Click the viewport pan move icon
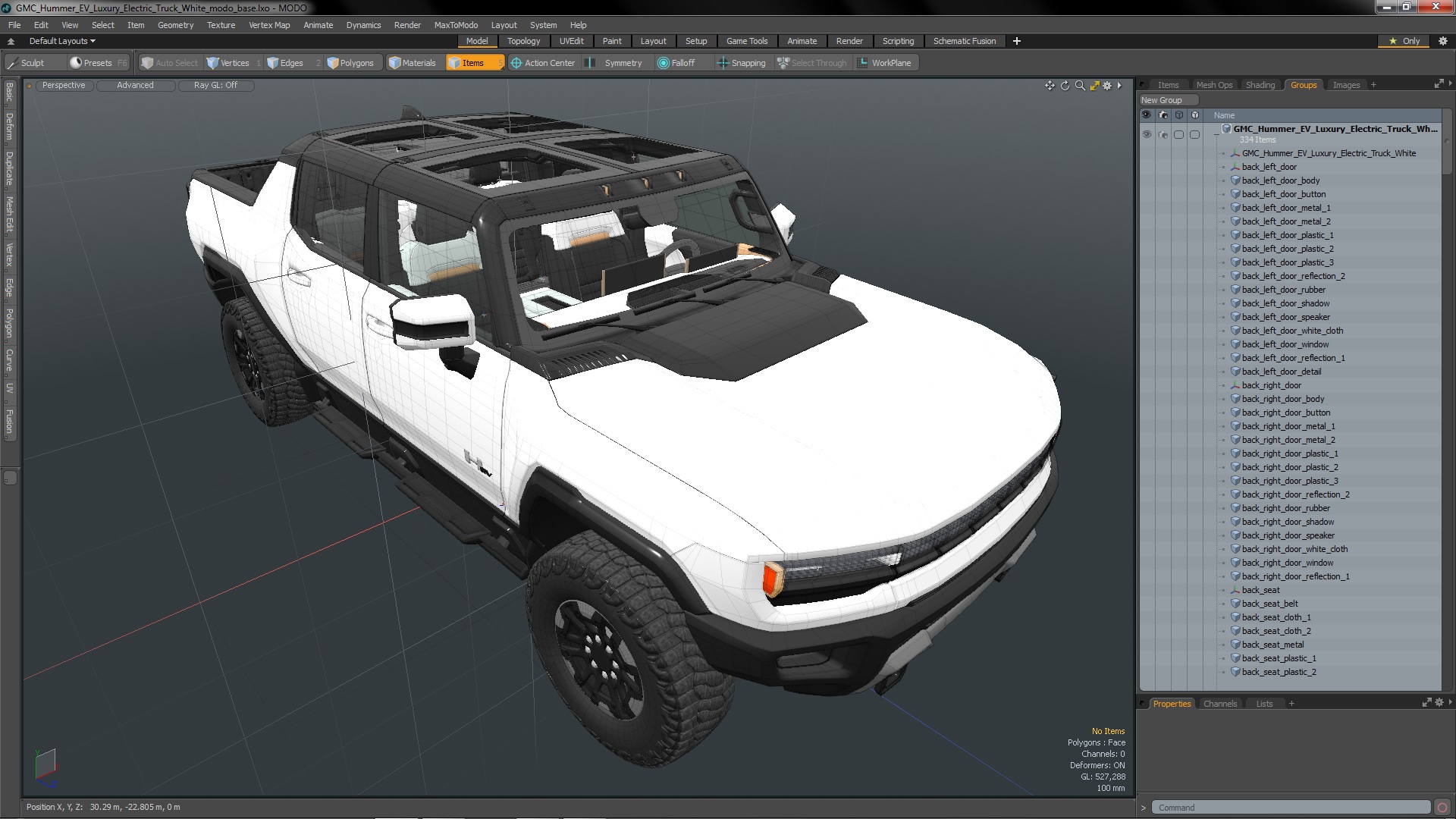The width and height of the screenshot is (1456, 819). pos(1050,86)
